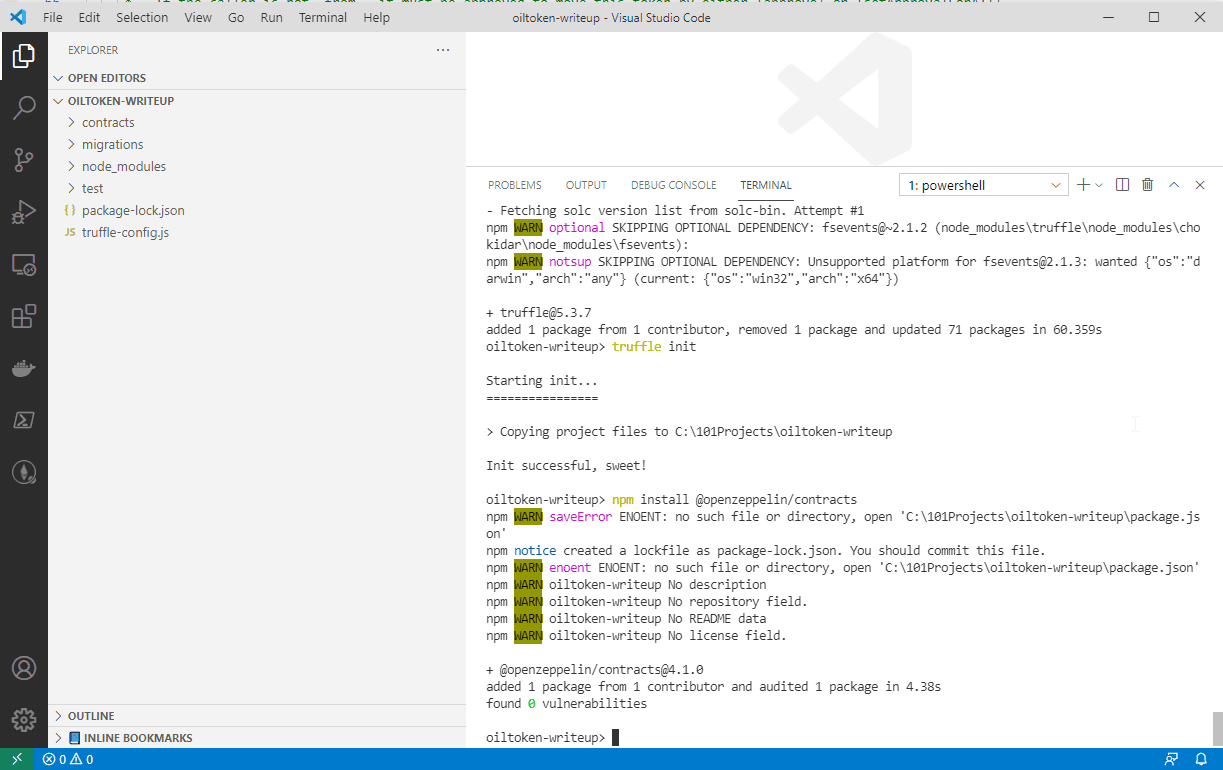Switch to the Debug Console tab
The height and width of the screenshot is (770, 1223).
pyautogui.click(x=674, y=185)
